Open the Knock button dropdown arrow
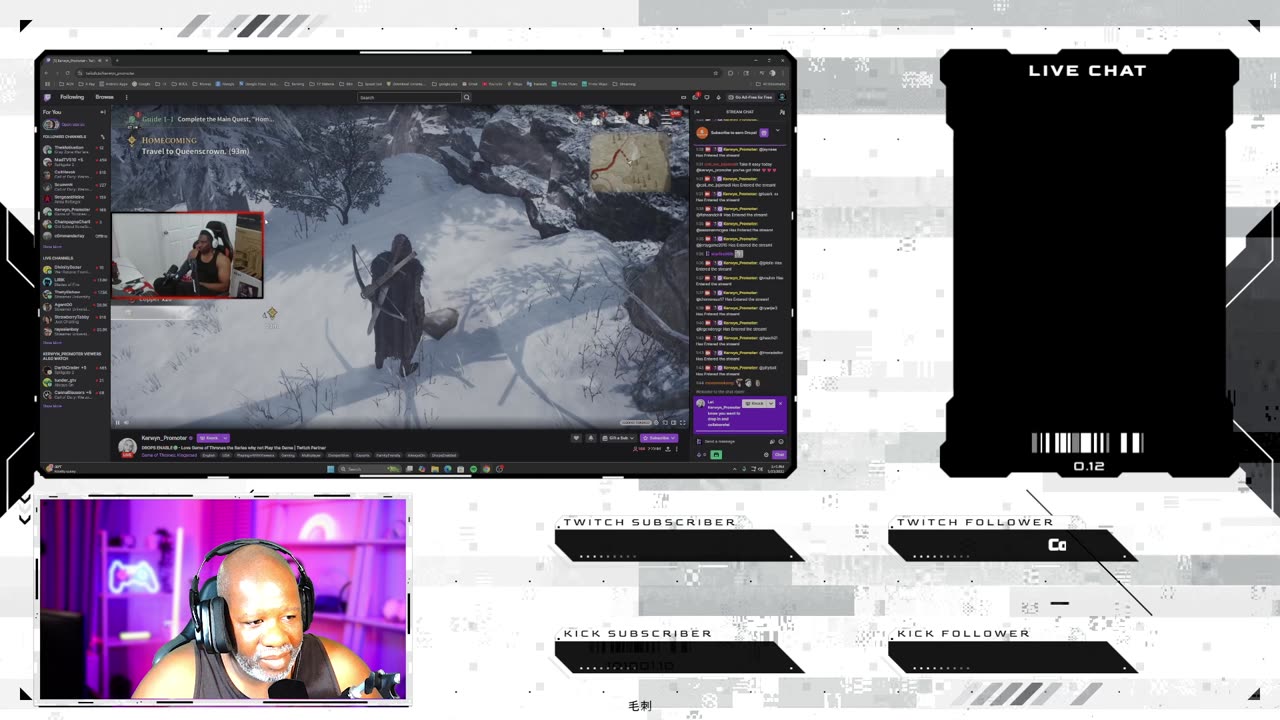Screen dimensions: 1280x720 click(225, 438)
